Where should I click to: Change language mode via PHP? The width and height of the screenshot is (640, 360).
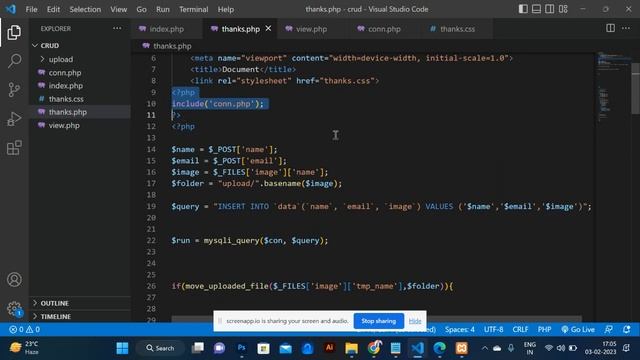(x=544, y=329)
